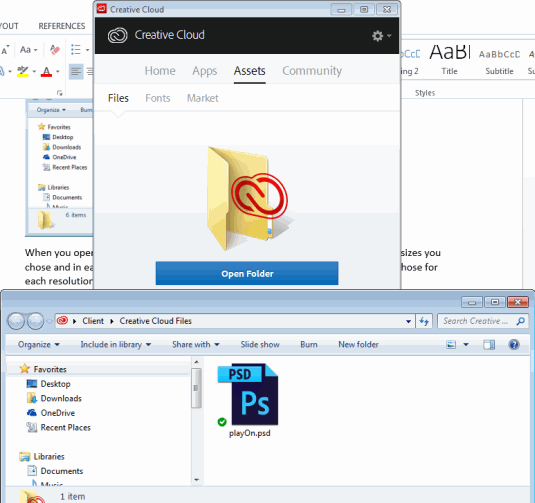Click the sidebar scrollbar thumb

pos(196,388)
